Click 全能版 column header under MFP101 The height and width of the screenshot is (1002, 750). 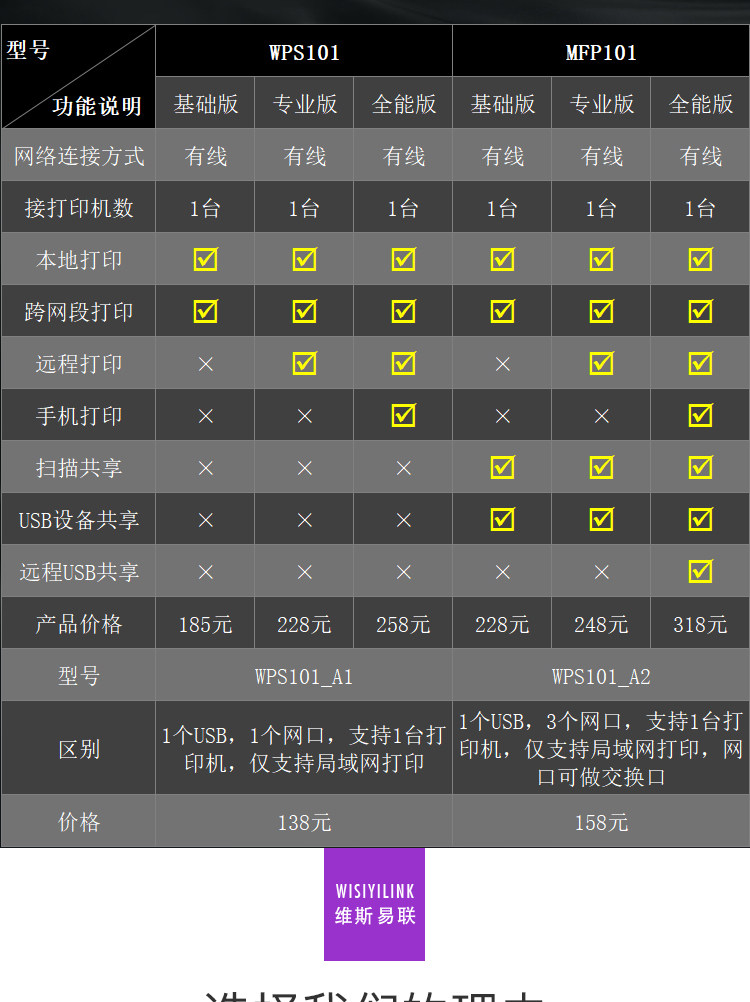[701, 104]
